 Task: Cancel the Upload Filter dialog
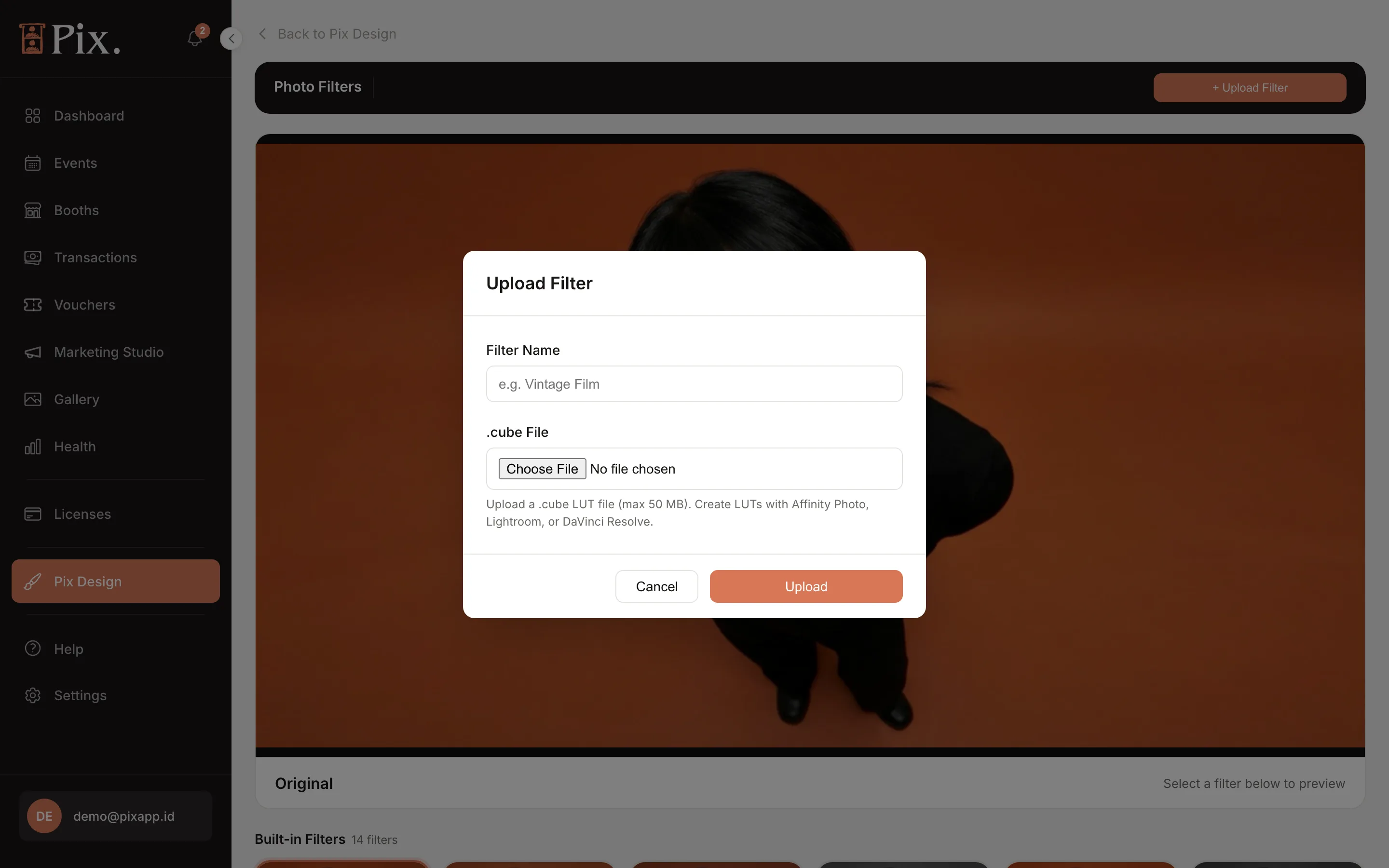(656, 586)
